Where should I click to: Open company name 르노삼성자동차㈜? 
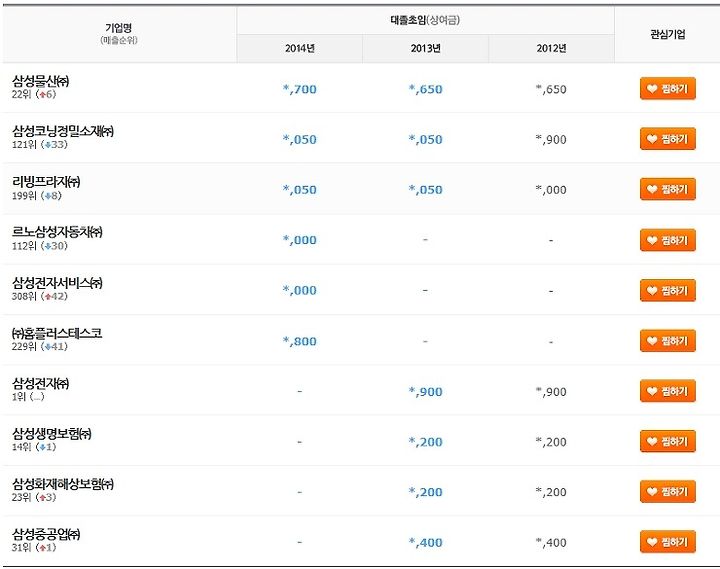(57, 232)
